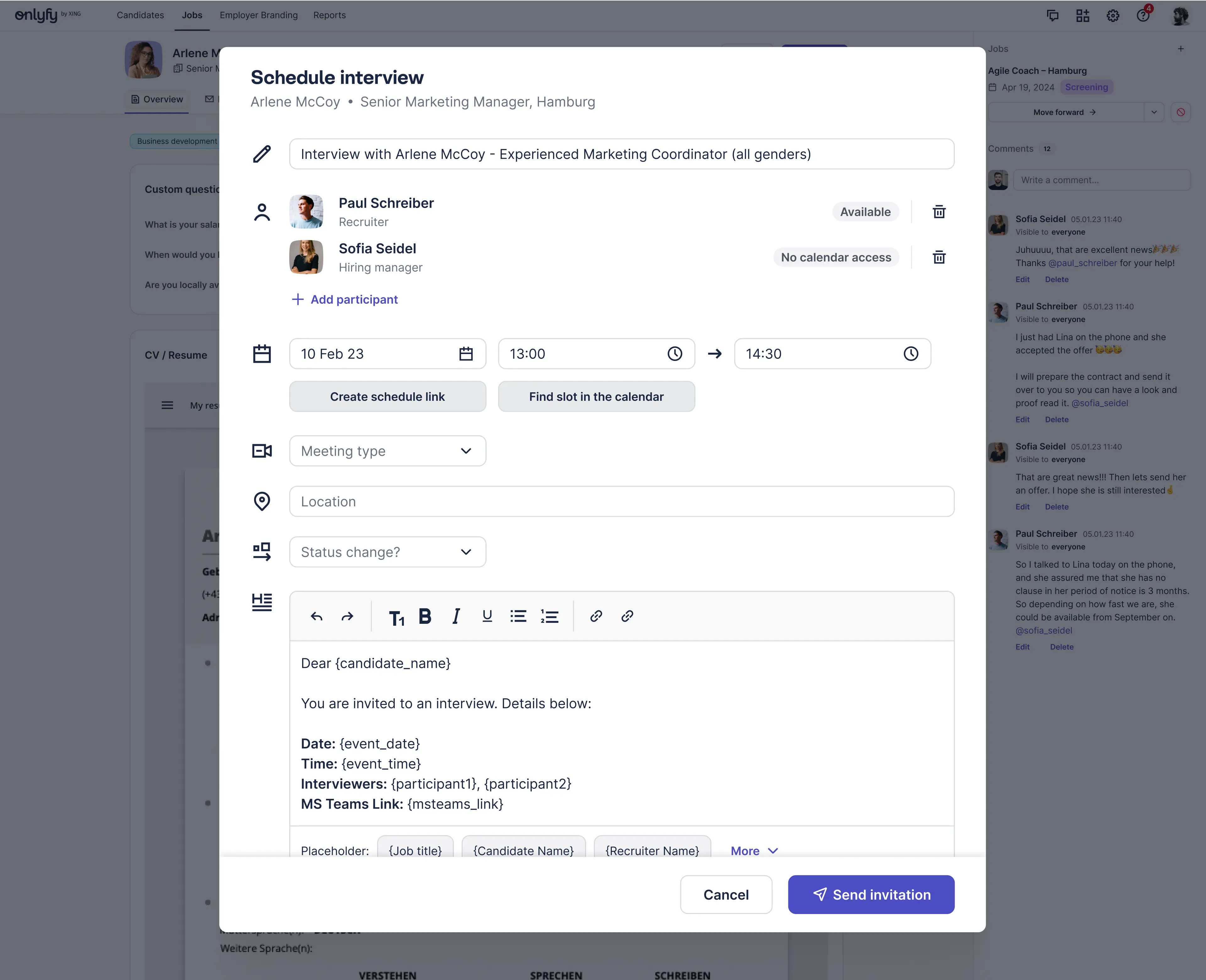Viewport: 1206px width, 980px height.
Task: Click clock icon in 14:30 end time
Action: point(911,354)
